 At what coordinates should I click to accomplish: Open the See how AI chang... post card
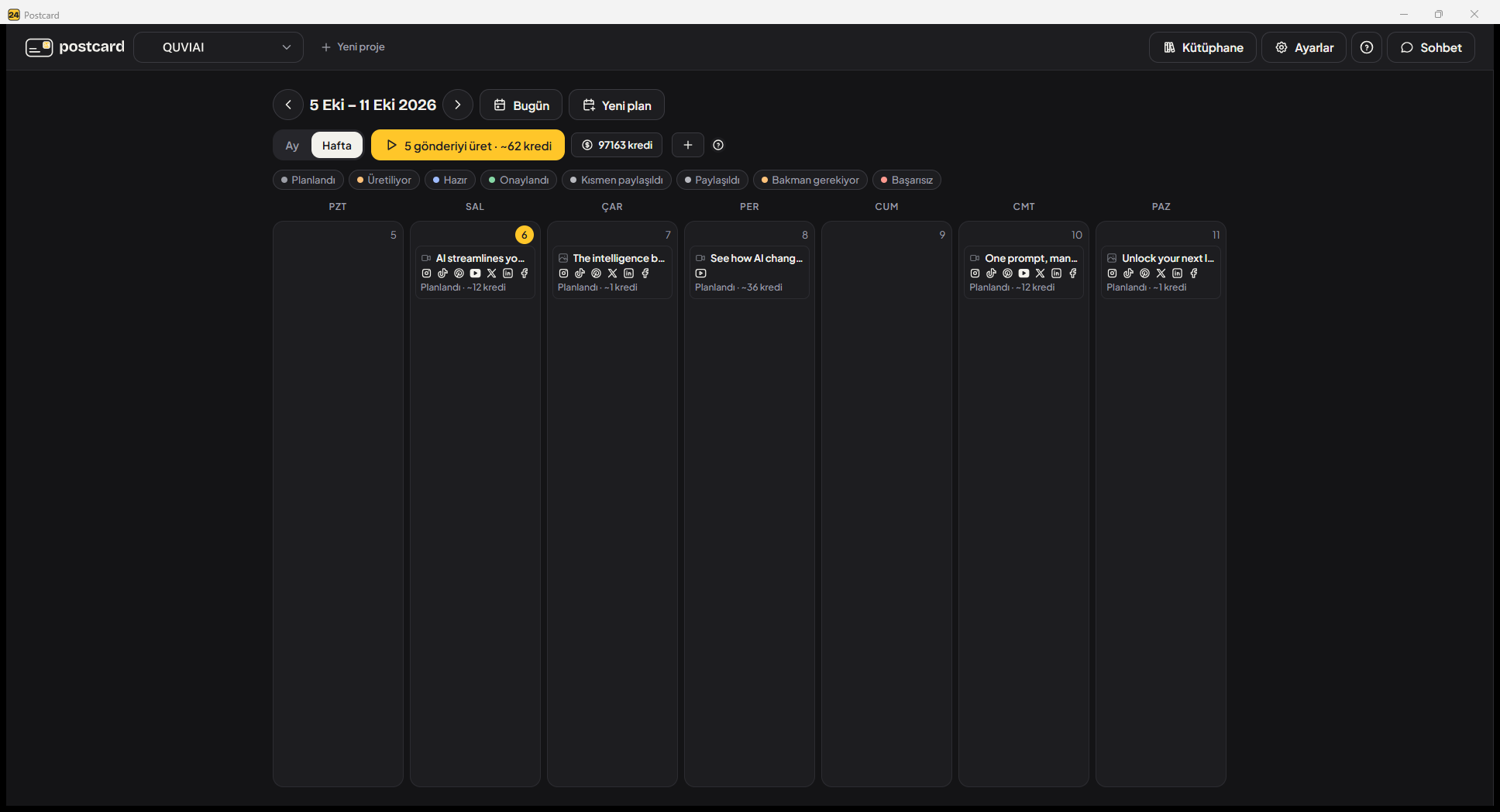pos(749,272)
